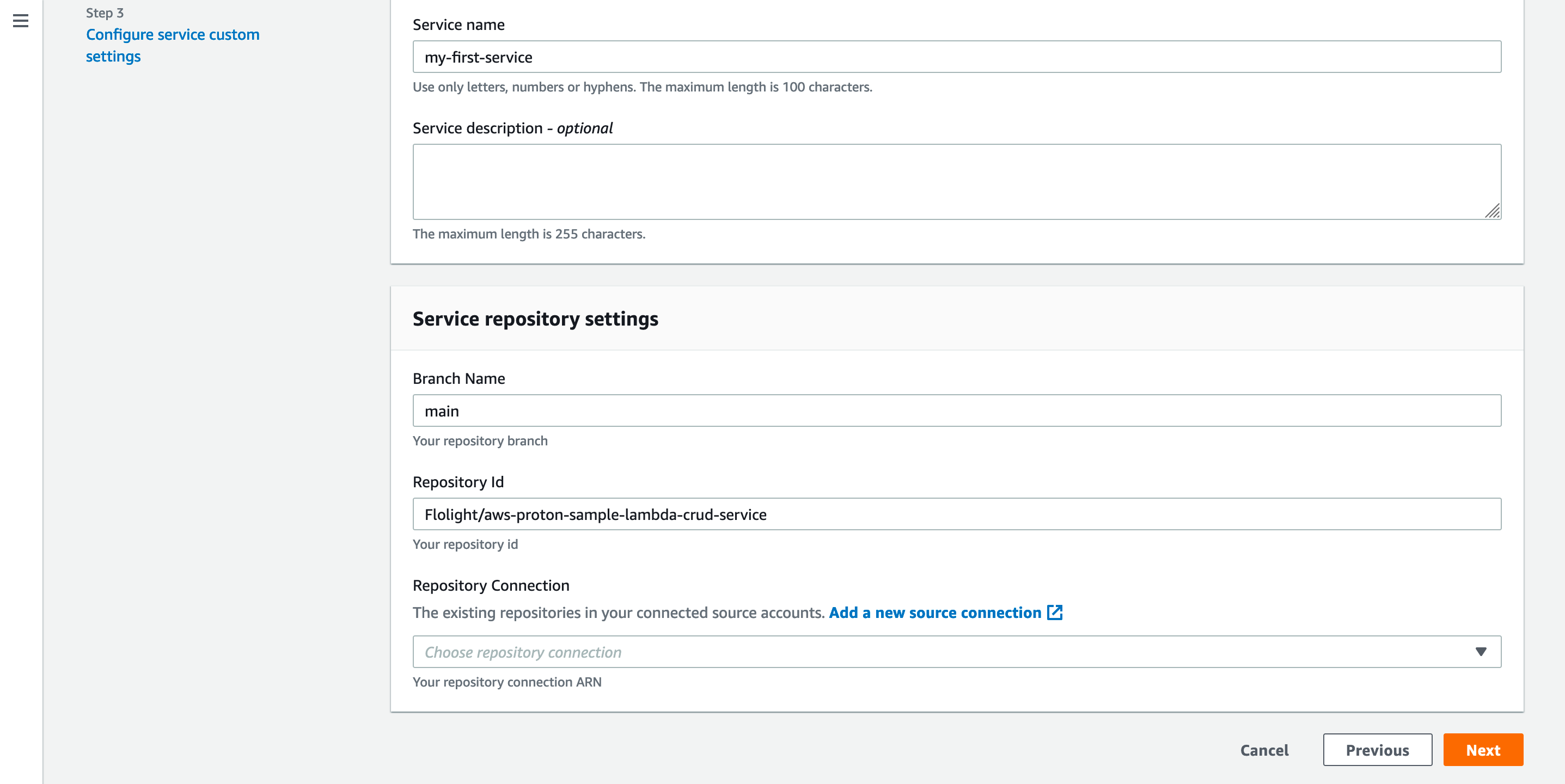1565x784 pixels.
Task: Focus the Service name input field
Action: point(956,57)
